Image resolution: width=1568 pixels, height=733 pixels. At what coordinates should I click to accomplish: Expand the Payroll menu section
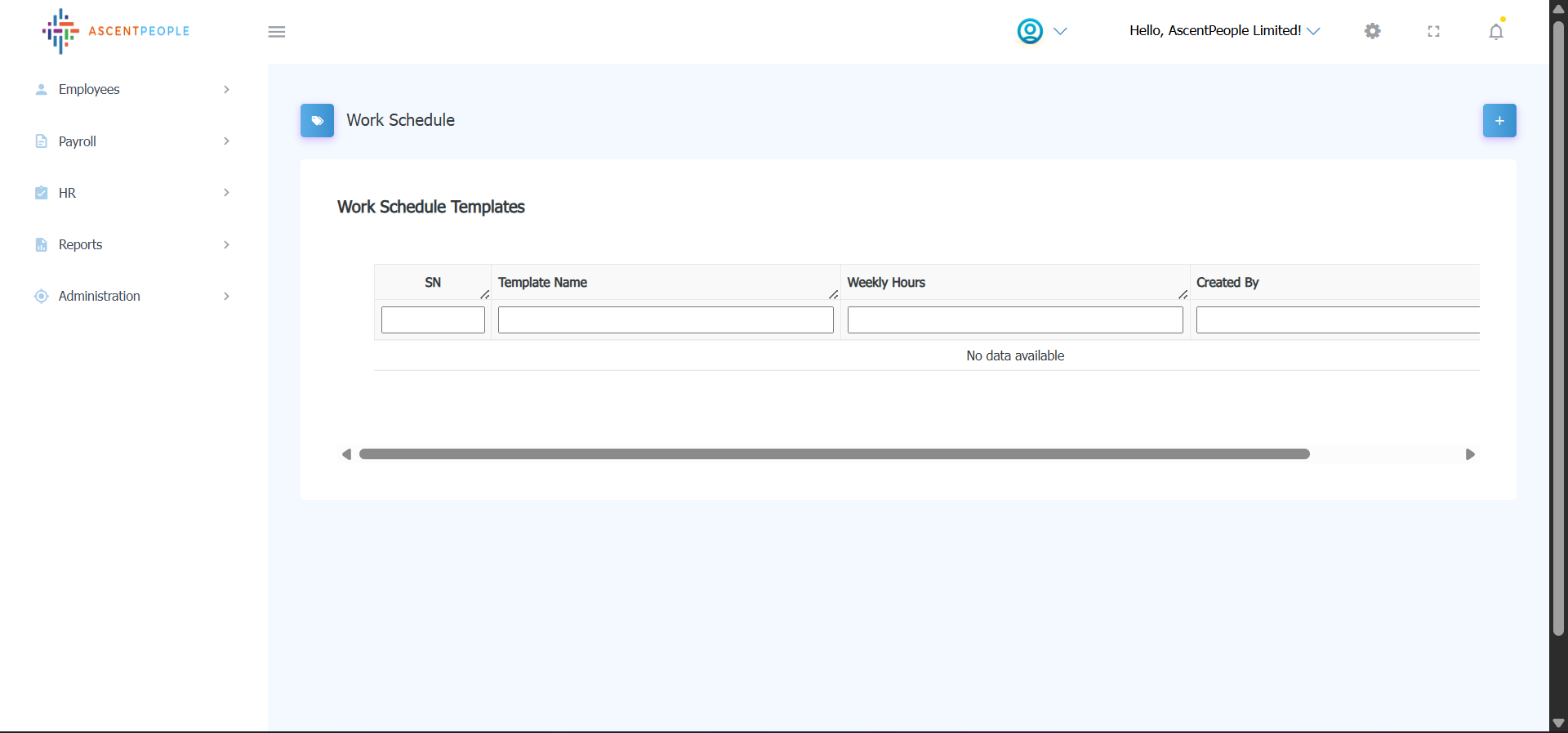pyautogui.click(x=78, y=141)
